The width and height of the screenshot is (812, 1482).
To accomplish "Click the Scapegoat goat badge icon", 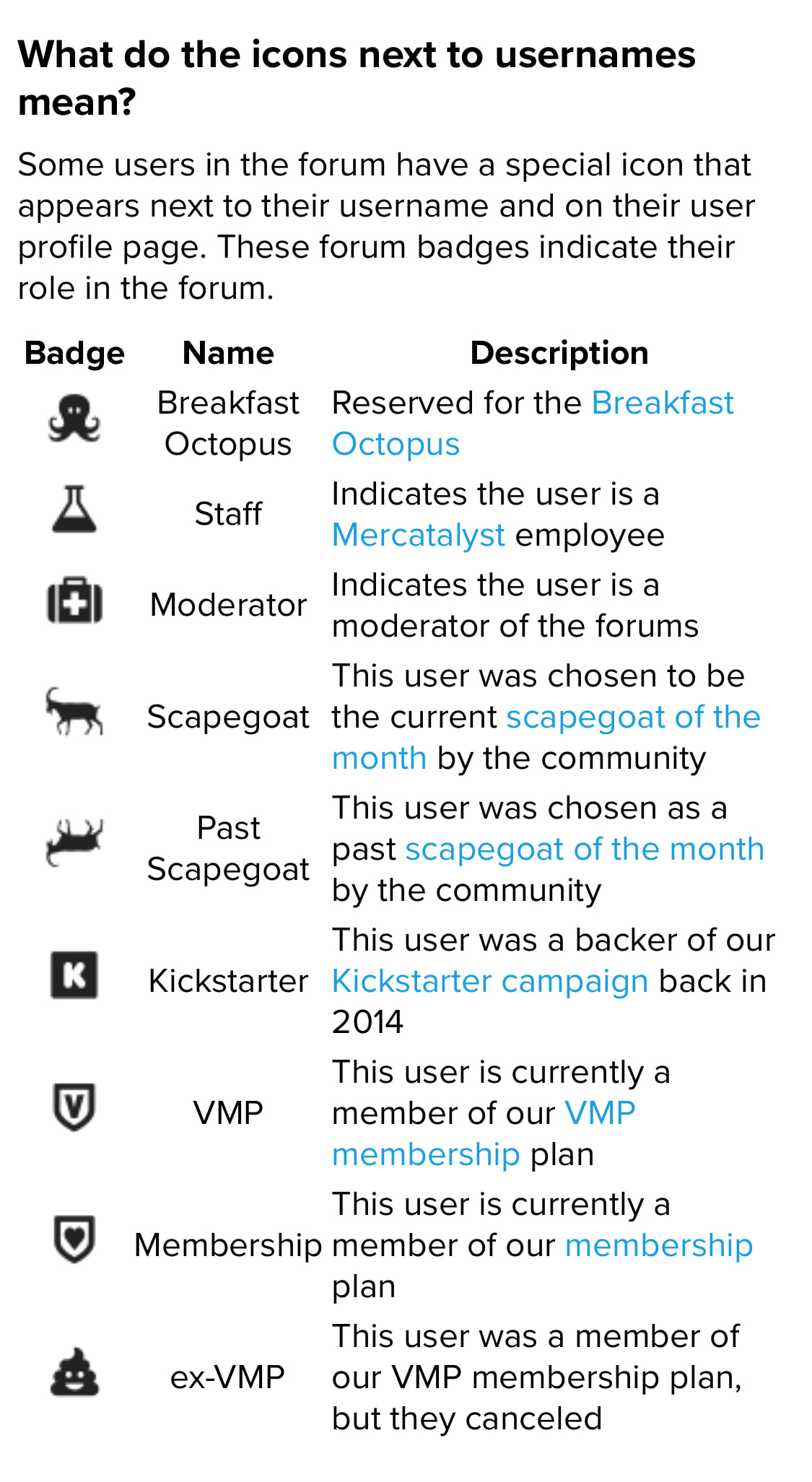I will click(74, 712).
